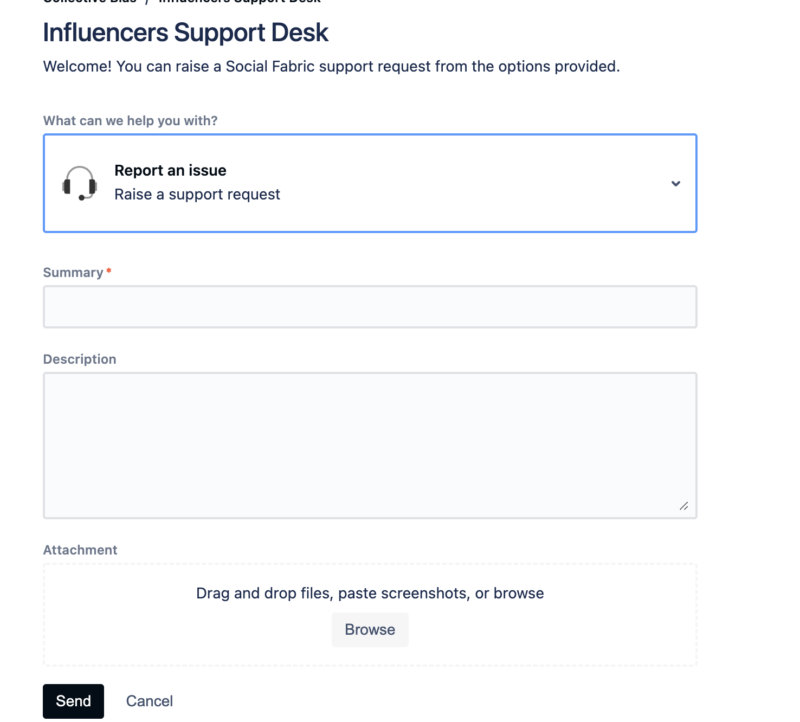Screen dimensions: 800x722
Task: Click the red required asterisk by Summary
Action: tap(109, 270)
